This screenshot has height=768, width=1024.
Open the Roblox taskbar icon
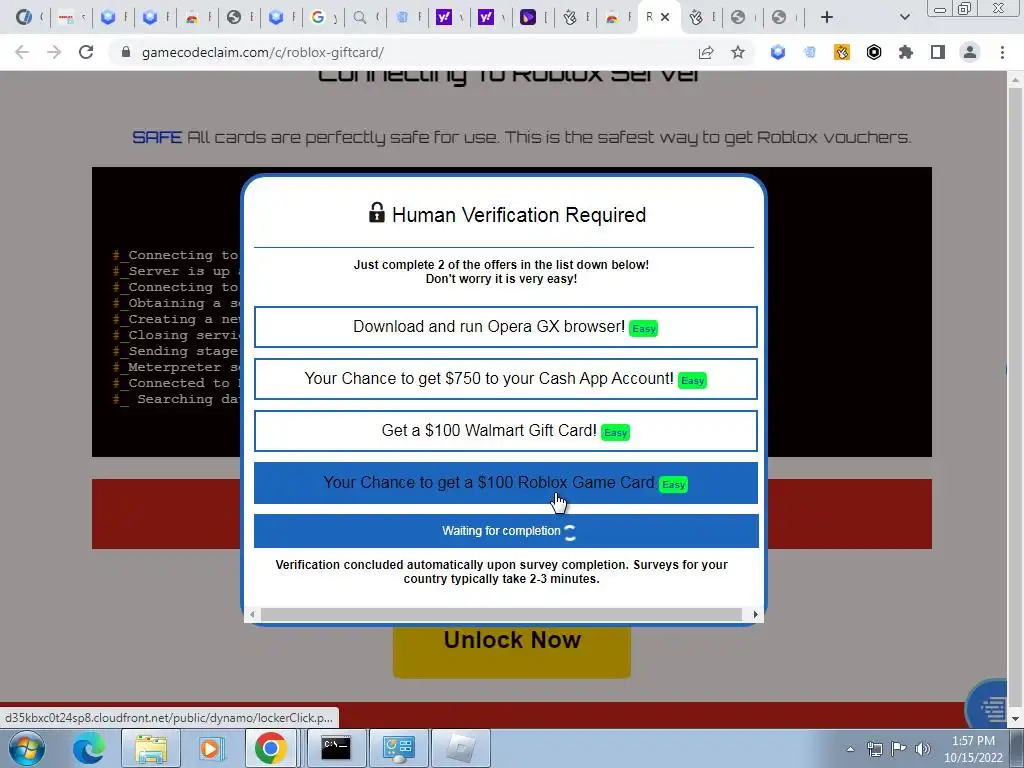461,748
